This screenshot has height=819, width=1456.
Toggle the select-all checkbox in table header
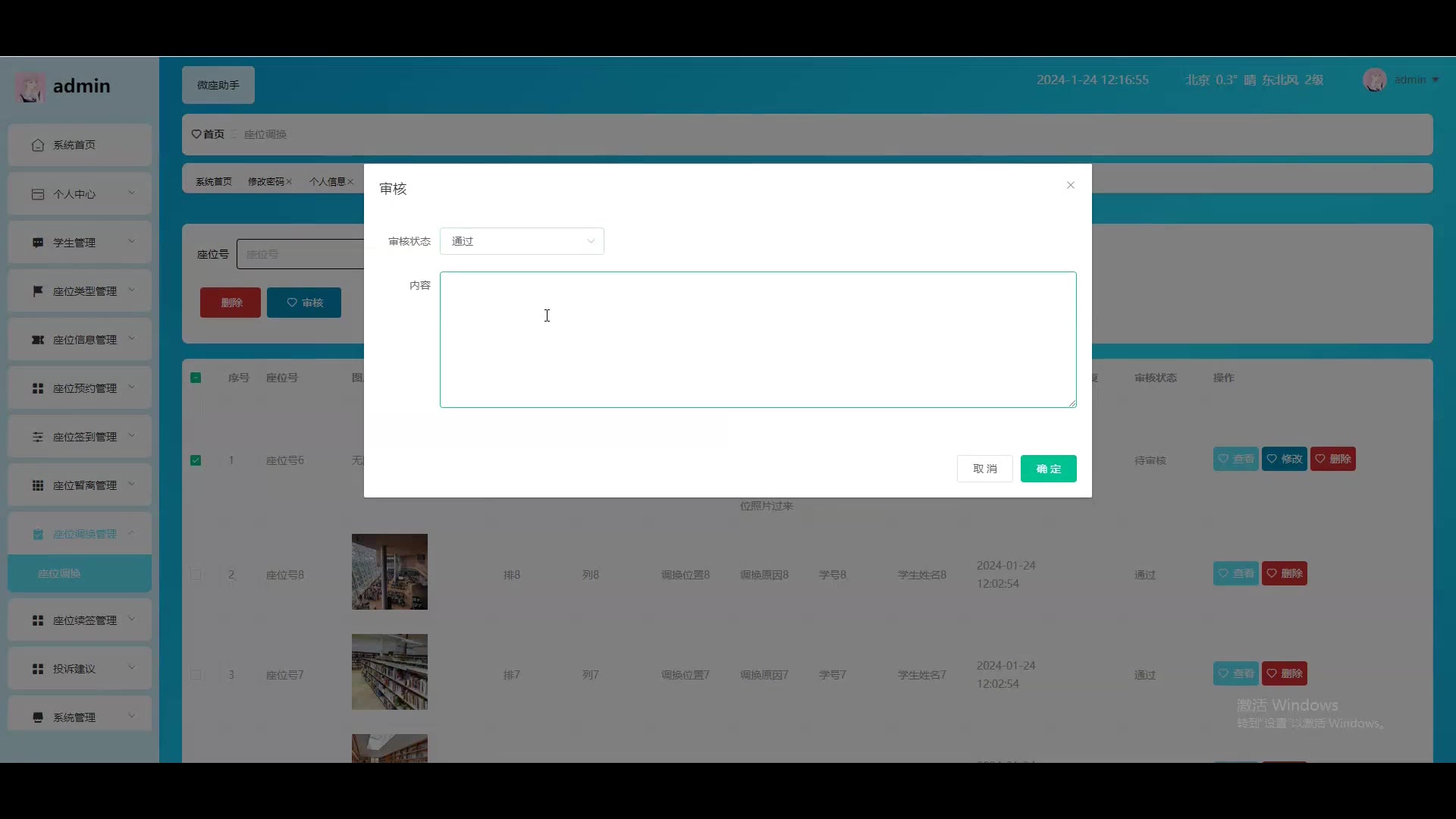[x=196, y=378]
